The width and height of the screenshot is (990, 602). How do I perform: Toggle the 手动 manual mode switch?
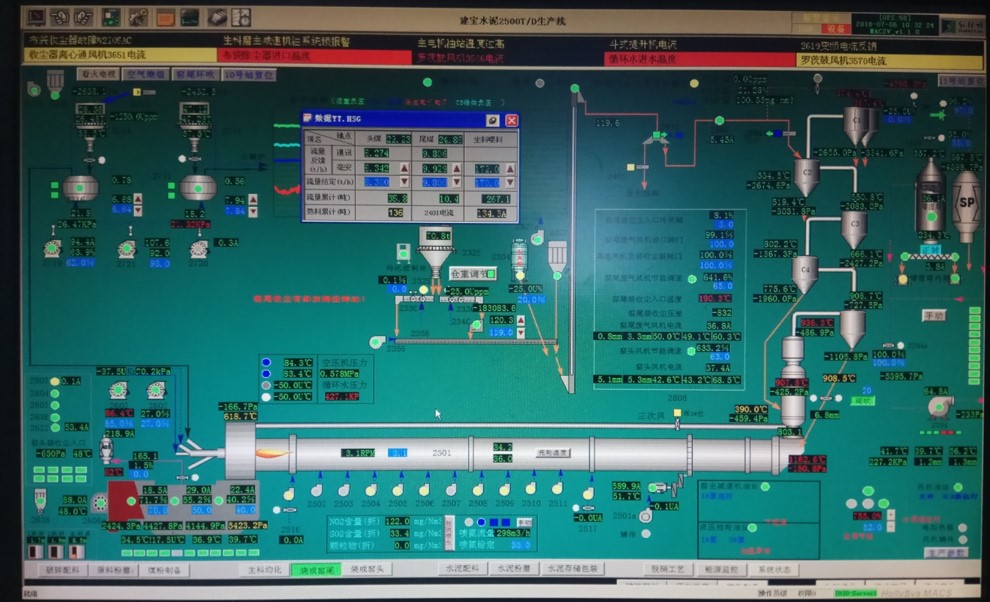(932, 315)
